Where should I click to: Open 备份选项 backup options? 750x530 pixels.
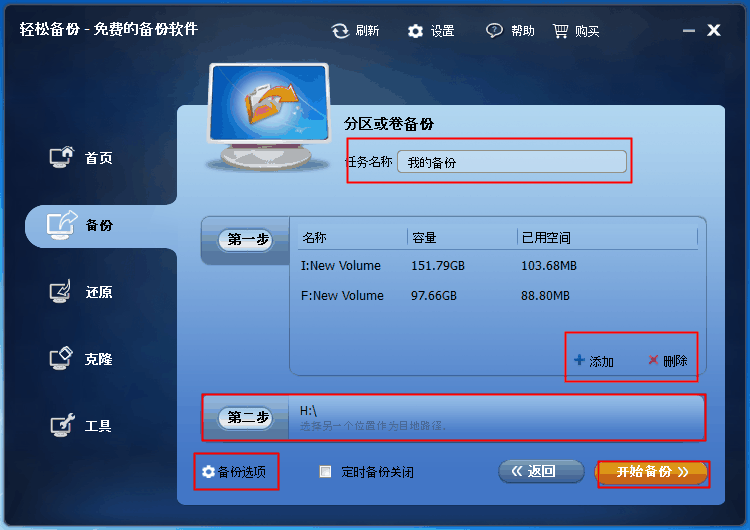click(234, 472)
